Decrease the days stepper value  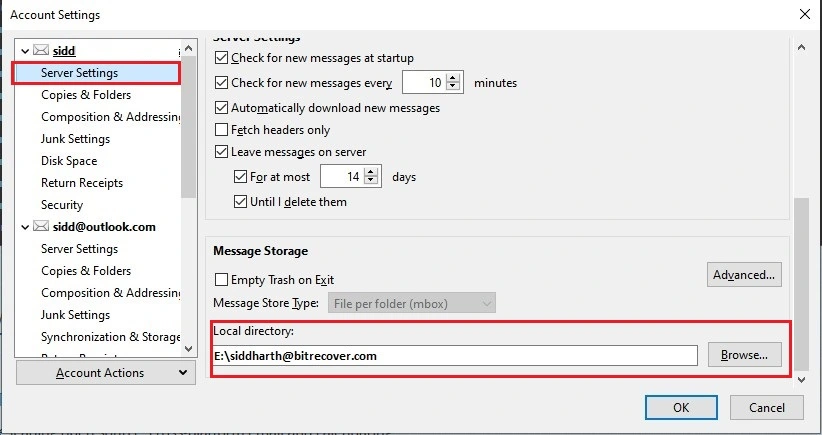372,182
